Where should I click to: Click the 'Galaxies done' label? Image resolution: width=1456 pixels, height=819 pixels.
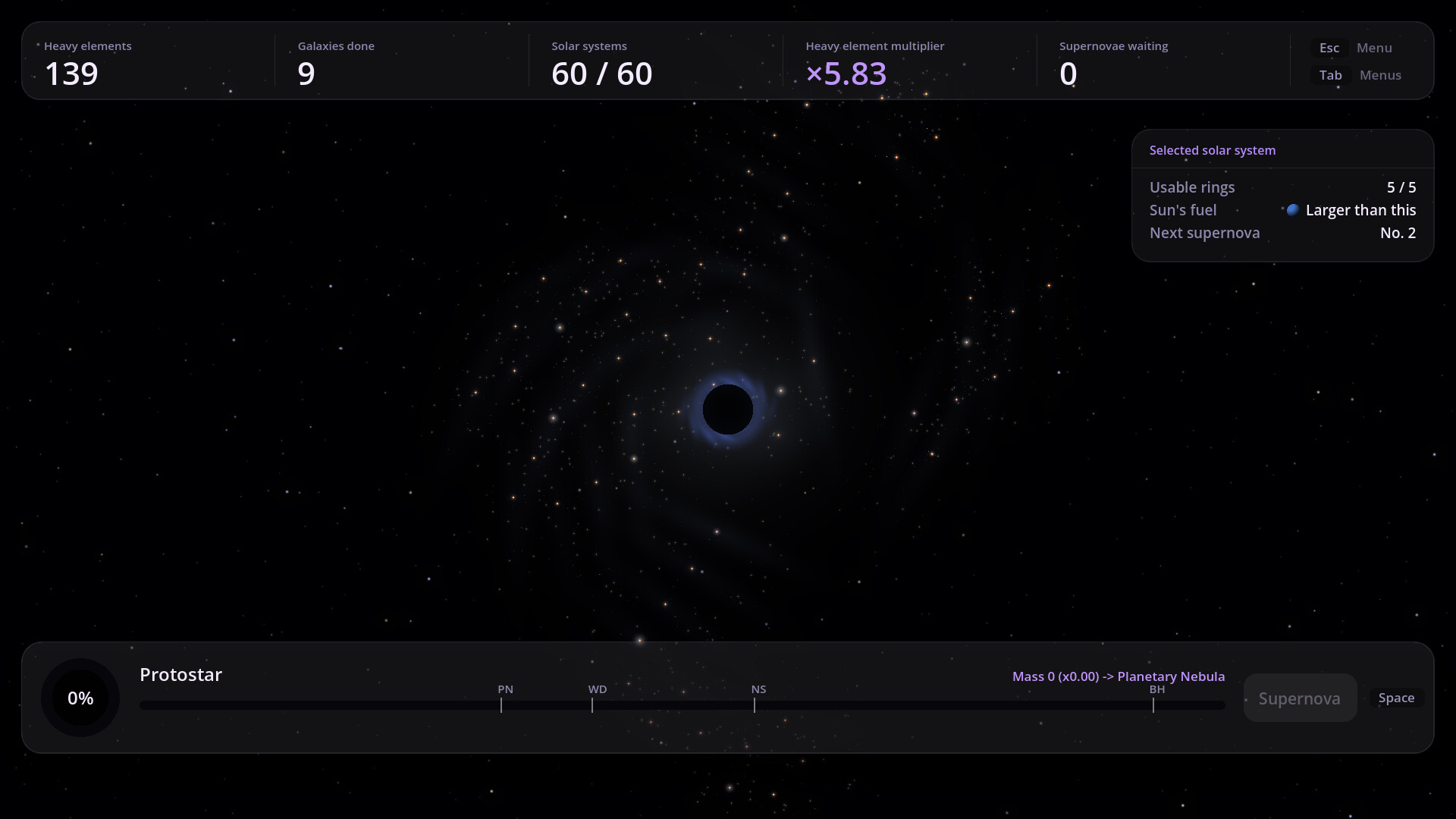pyautogui.click(x=336, y=46)
